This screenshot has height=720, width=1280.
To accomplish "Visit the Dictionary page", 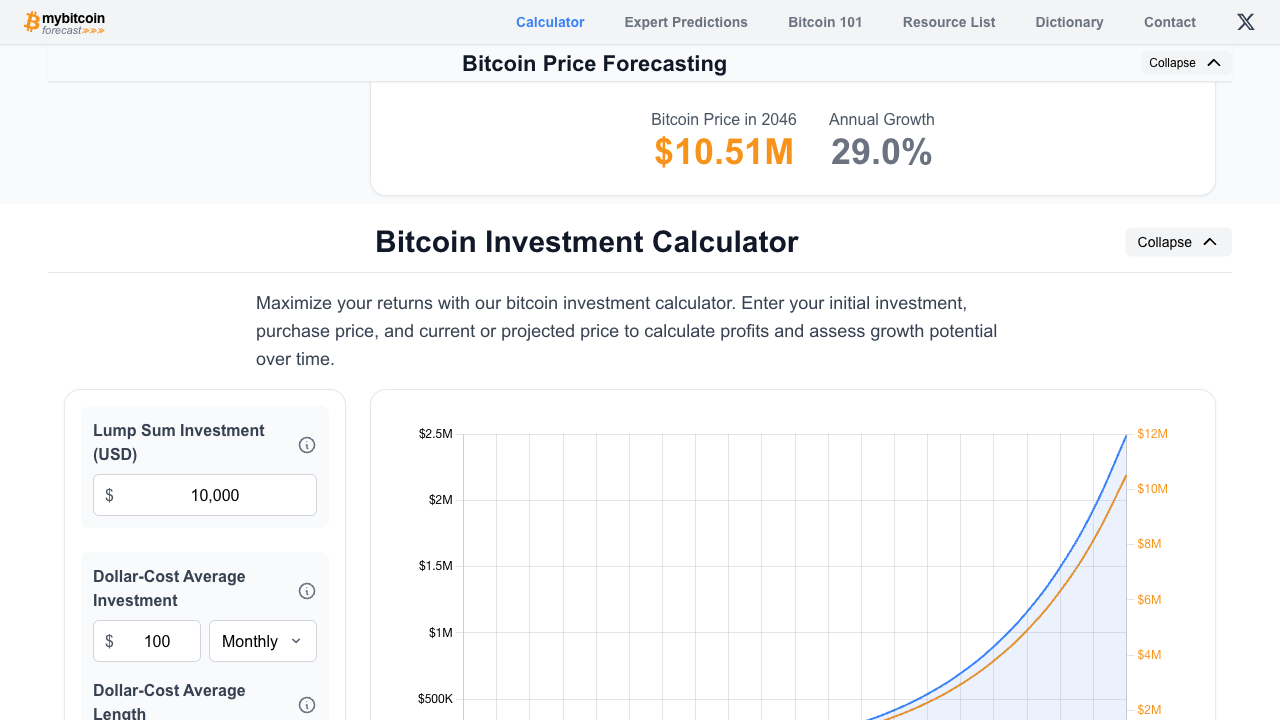I will click(1069, 21).
